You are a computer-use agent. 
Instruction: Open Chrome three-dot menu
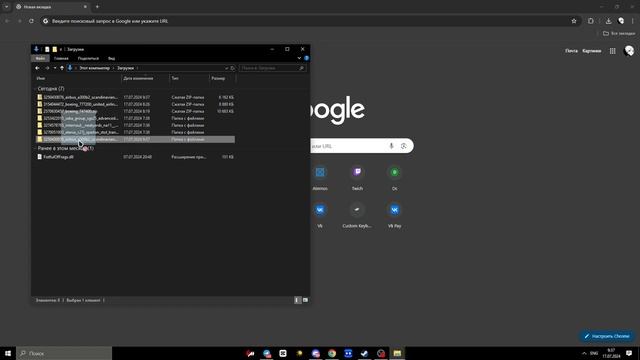[x=633, y=21]
